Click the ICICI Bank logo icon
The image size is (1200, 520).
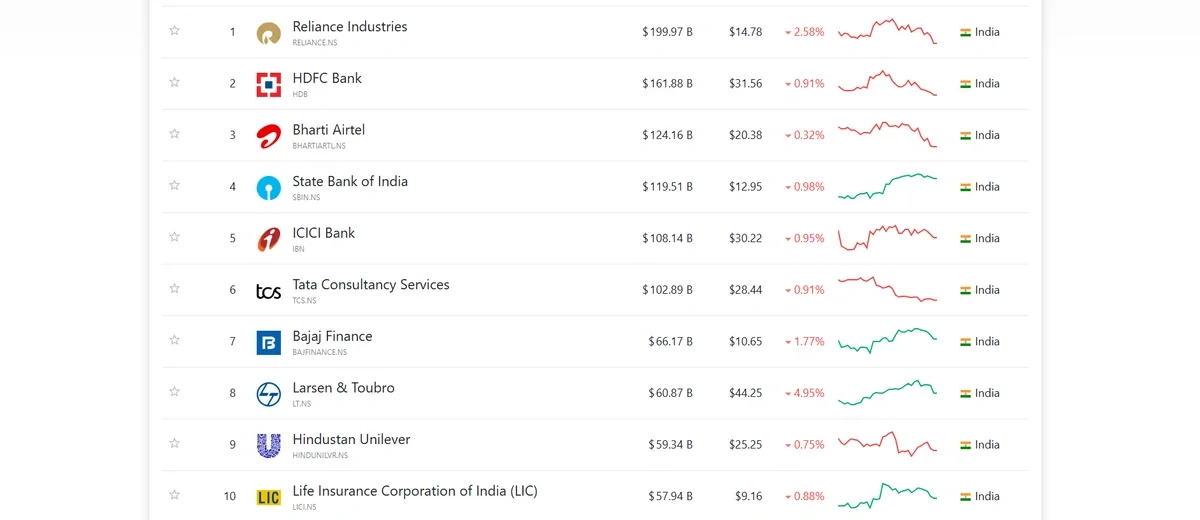(x=268, y=239)
